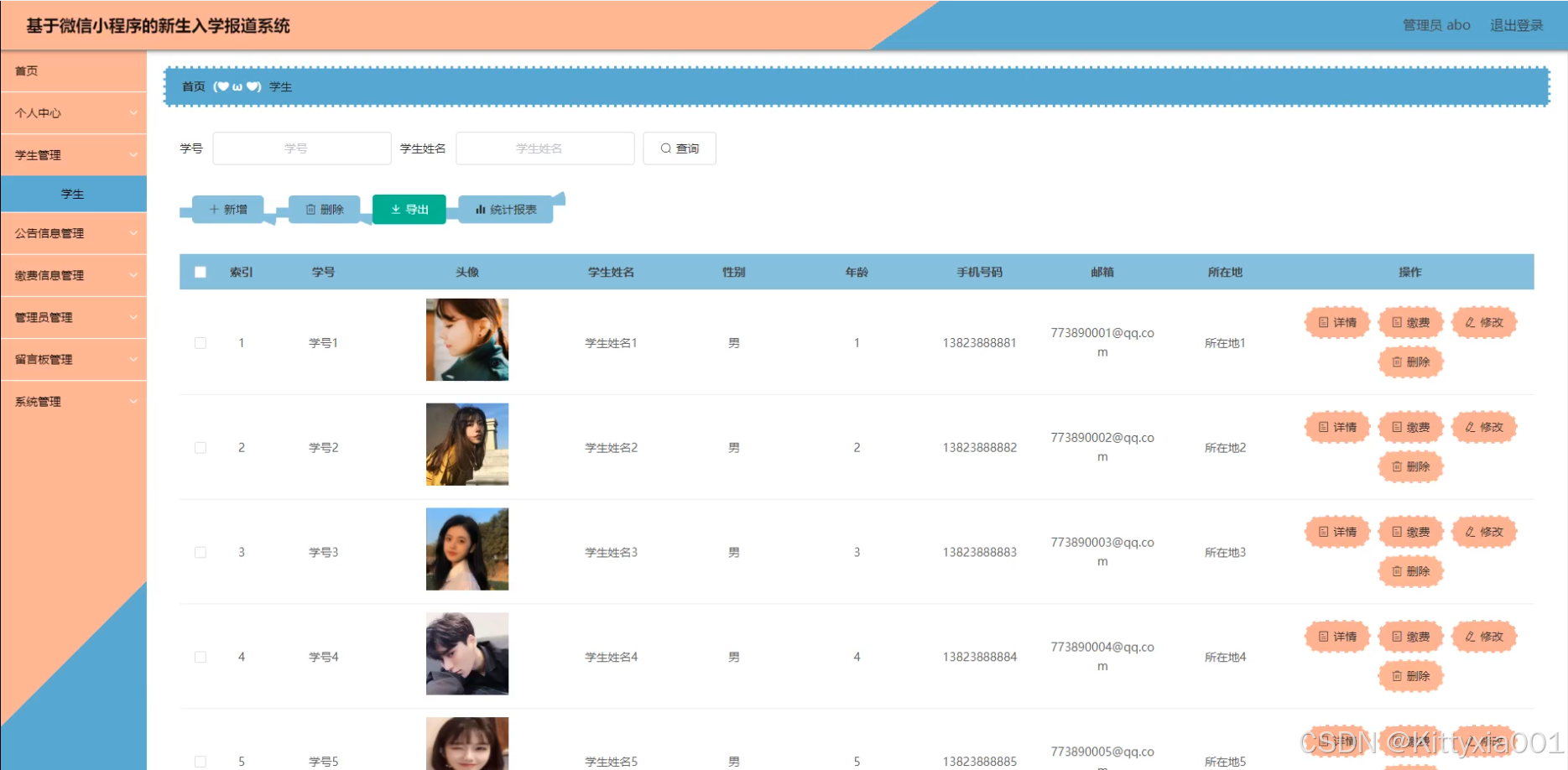Expand the 系统管理 sidebar chevron
This screenshot has height=770, width=1568.
133,402
